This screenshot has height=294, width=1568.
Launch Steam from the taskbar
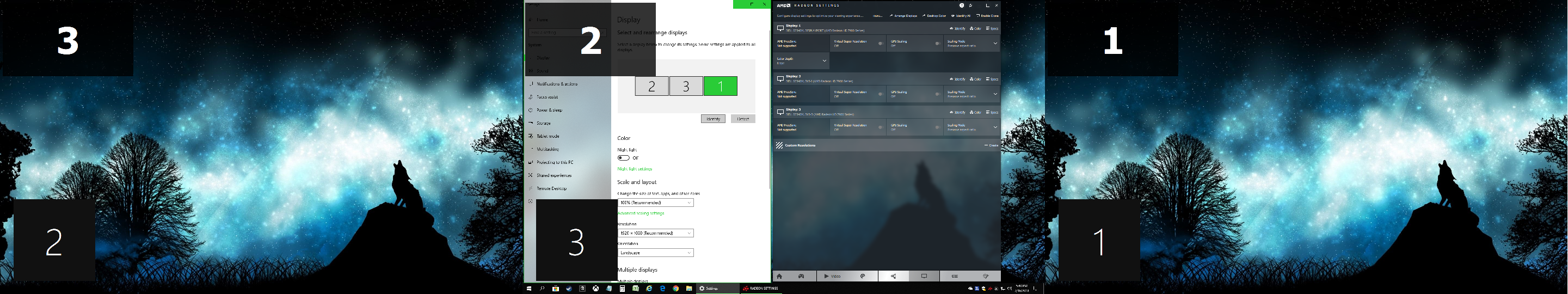click(x=569, y=289)
